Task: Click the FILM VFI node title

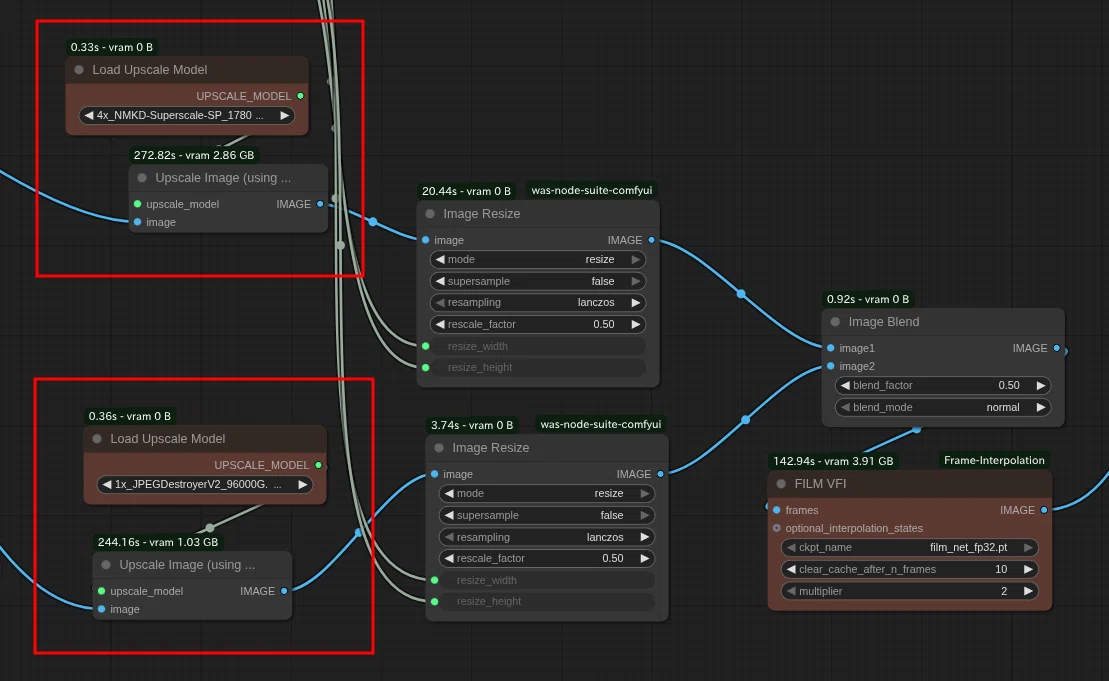Action: [x=820, y=484]
